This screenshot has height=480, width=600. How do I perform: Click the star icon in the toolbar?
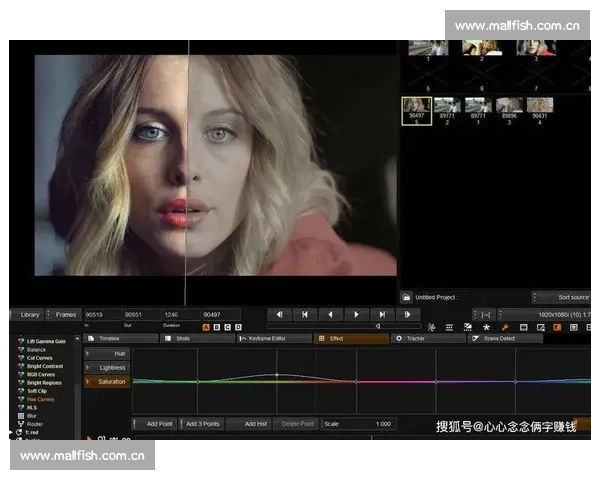point(486,327)
